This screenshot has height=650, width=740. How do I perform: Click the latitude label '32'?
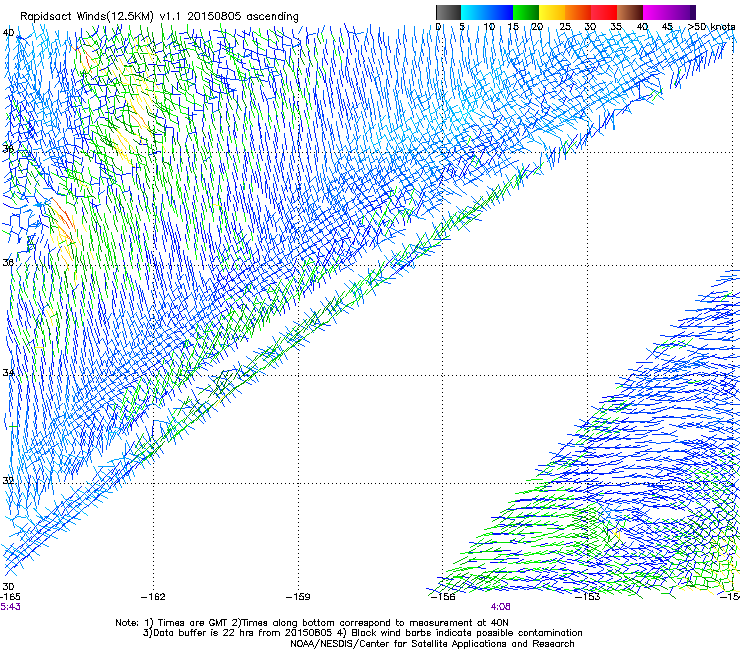point(8,481)
